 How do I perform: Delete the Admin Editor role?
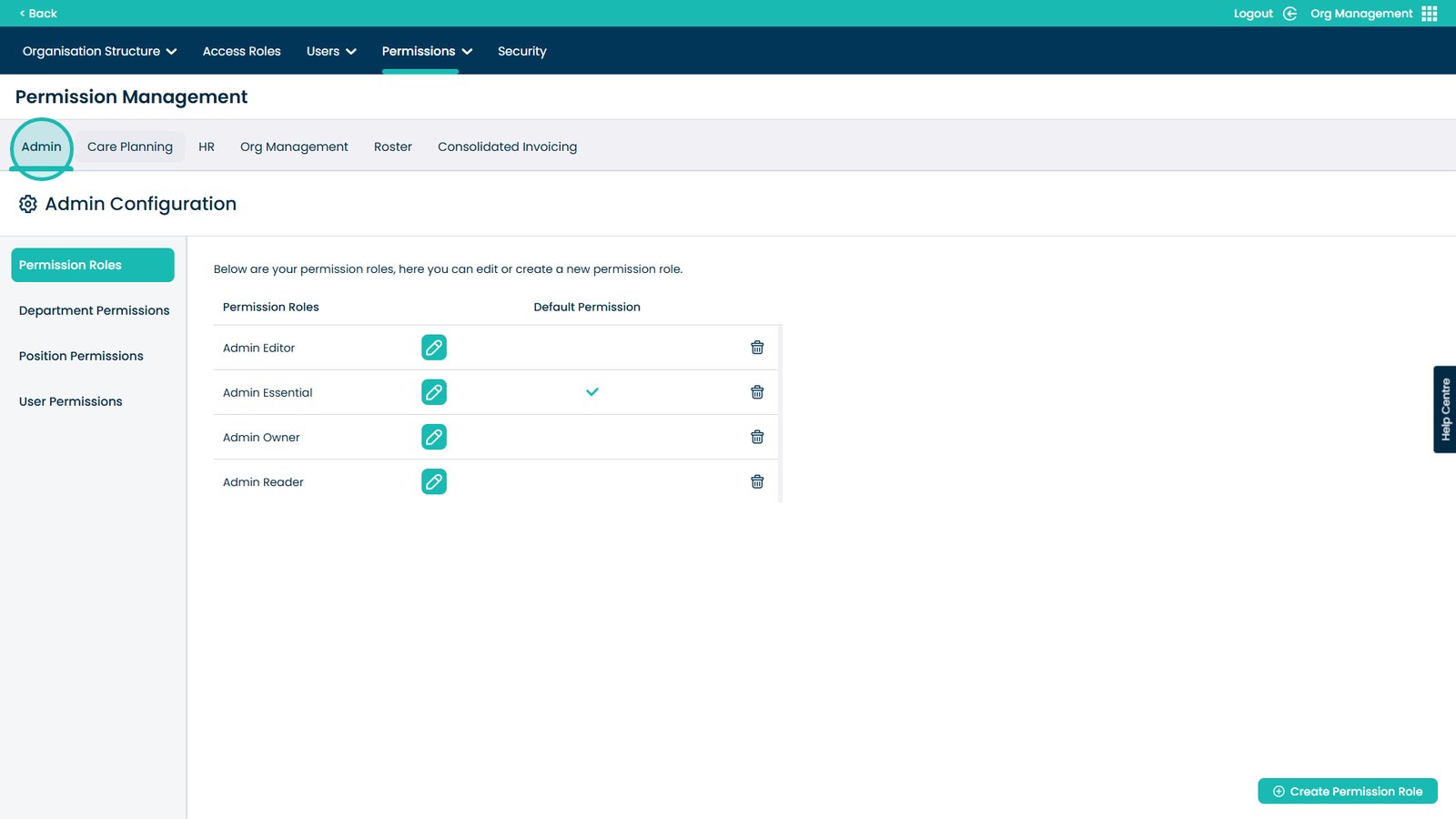(x=756, y=348)
